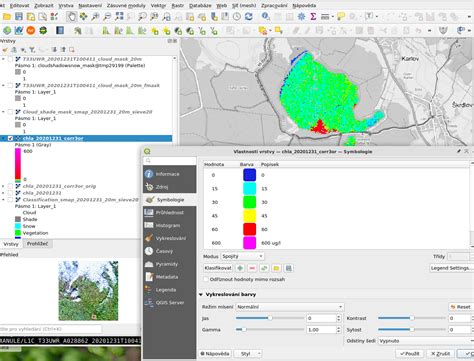This screenshot has height=361, width=474.
Task: Collapse the Classification_smap layer tree
Action: tap(3, 200)
